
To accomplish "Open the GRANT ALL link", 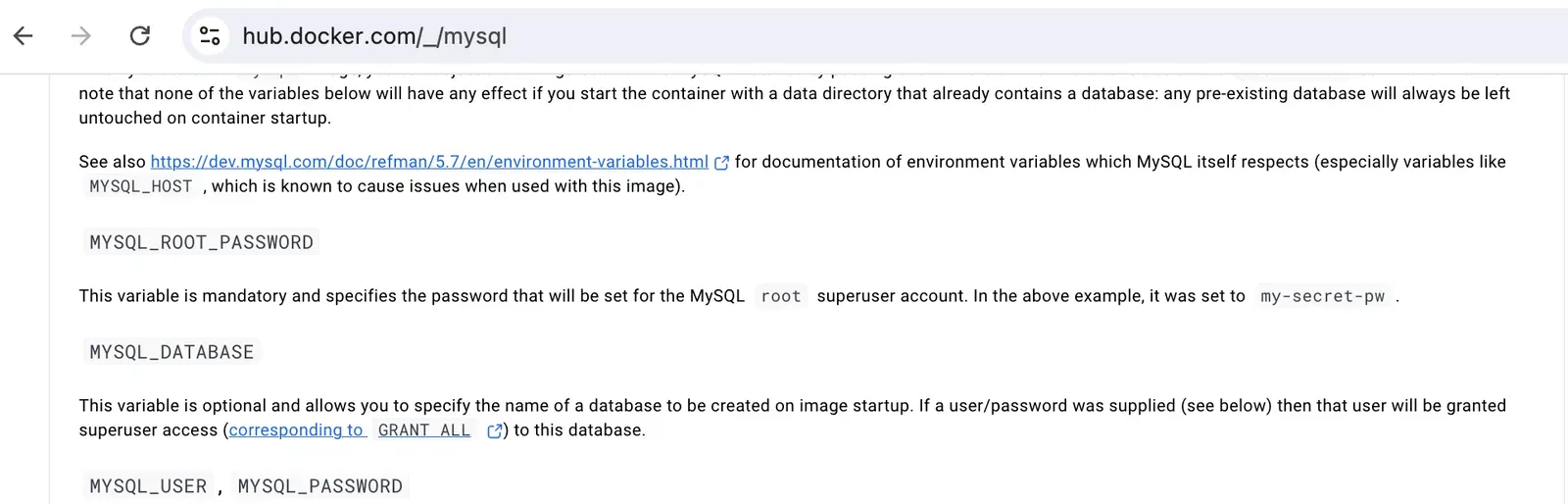I will [424, 430].
